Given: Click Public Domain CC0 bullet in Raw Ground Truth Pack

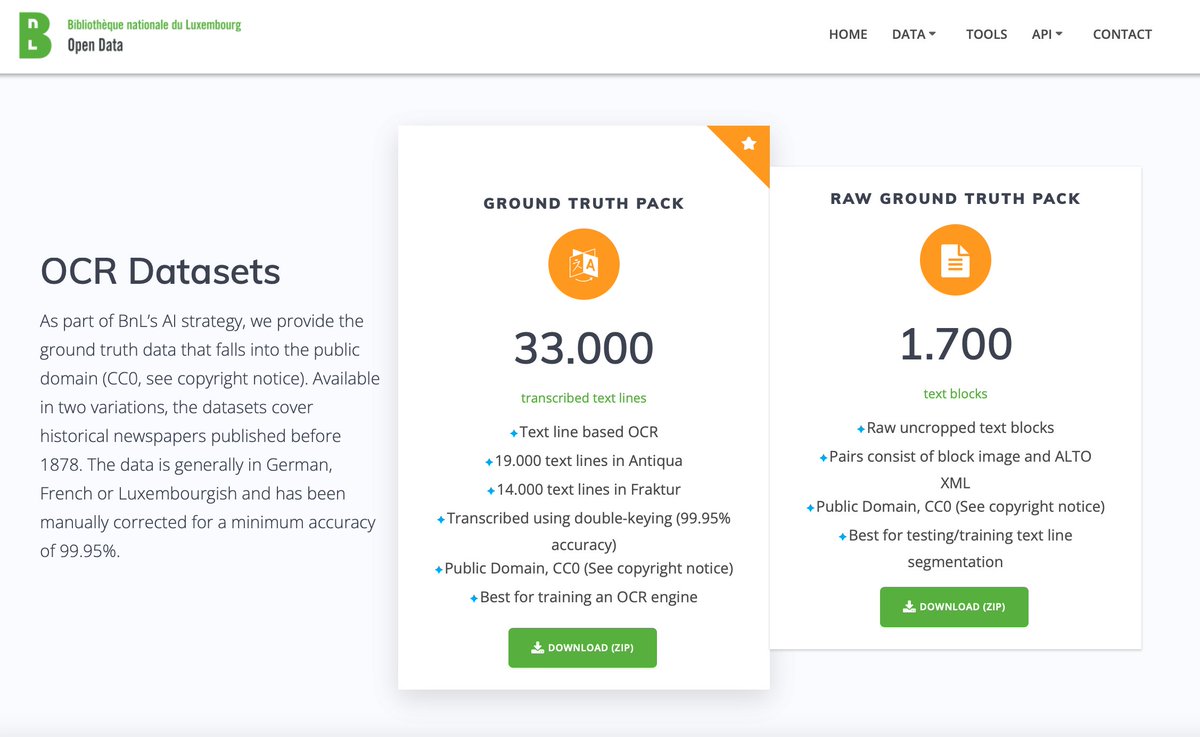Looking at the screenshot, I should click(x=955, y=506).
